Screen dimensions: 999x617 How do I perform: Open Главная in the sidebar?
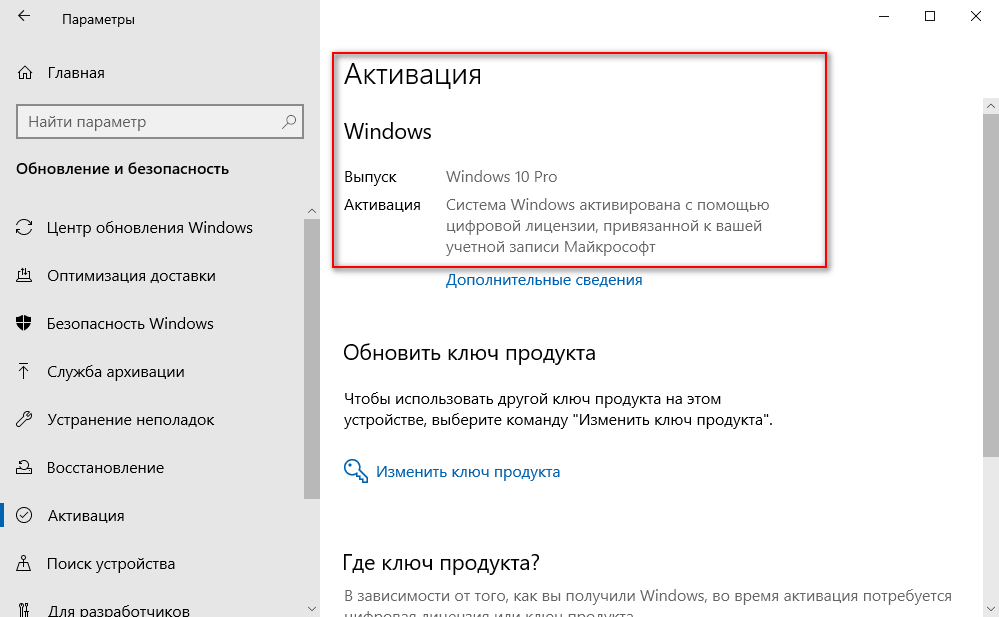[x=76, y=73]
